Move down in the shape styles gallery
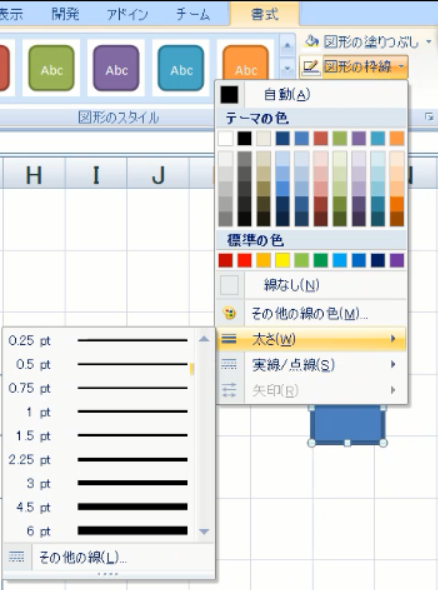 click(x=287, y=68)
